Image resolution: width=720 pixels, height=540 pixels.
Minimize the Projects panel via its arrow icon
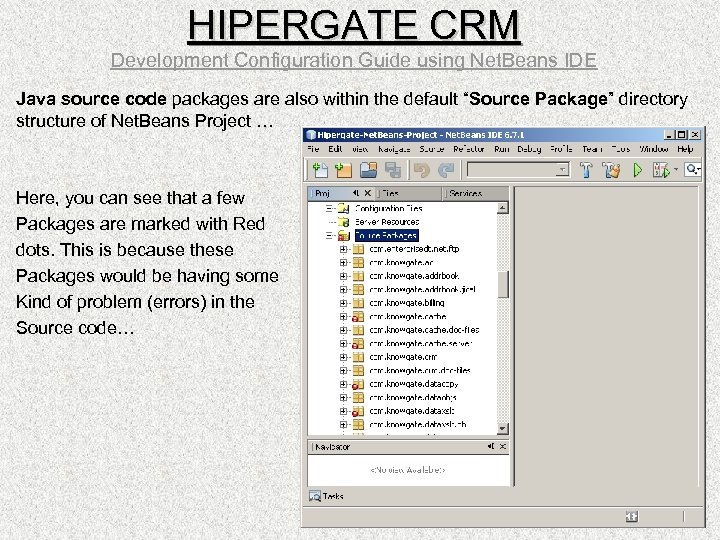coord(356,193)
